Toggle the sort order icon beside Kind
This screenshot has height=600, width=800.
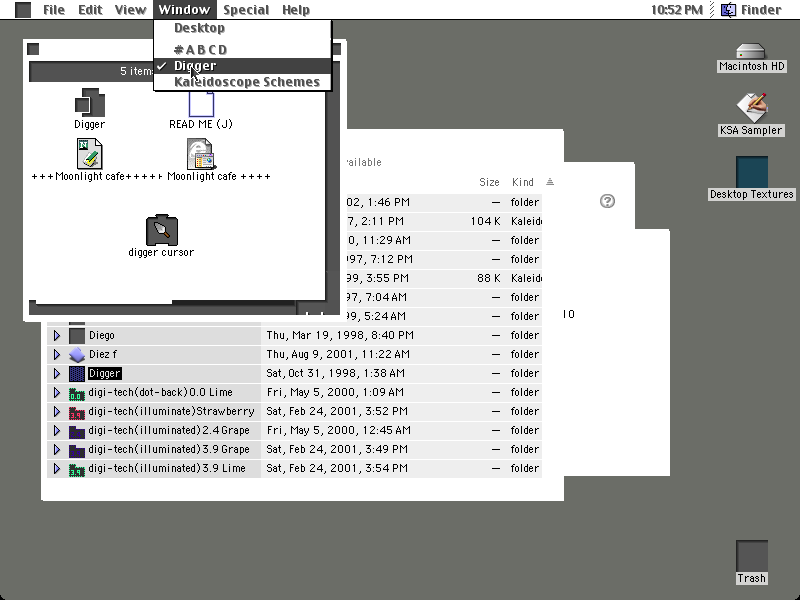549,182
